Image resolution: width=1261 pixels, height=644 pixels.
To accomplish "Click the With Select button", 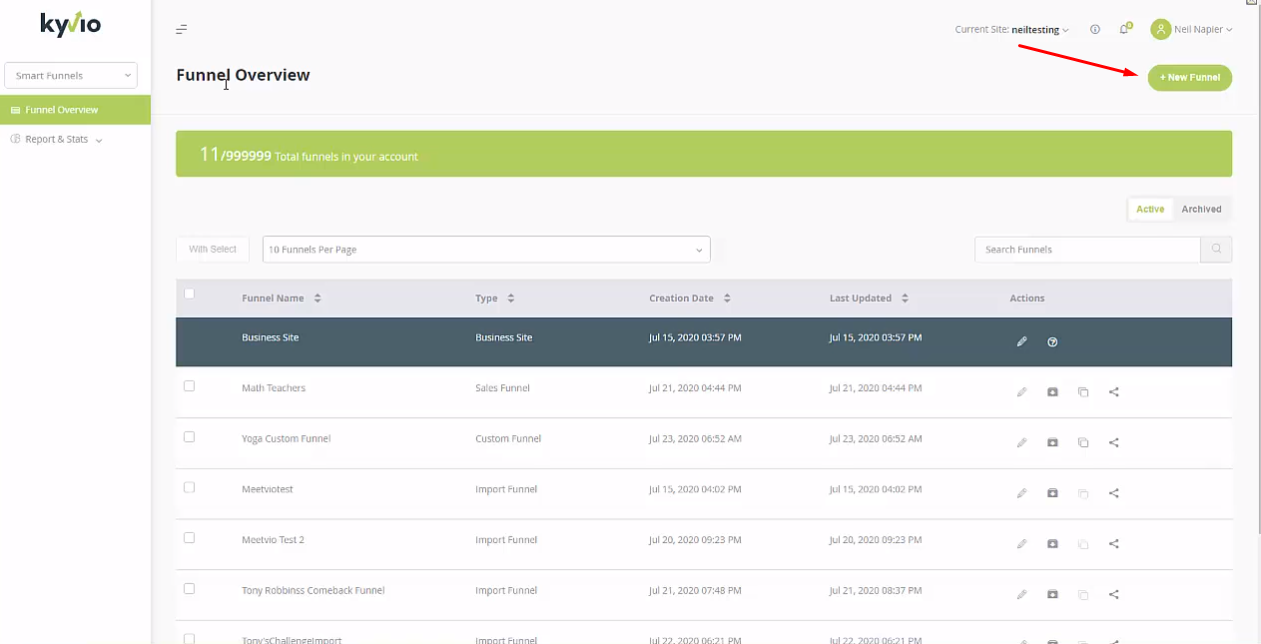I will 213,249.
